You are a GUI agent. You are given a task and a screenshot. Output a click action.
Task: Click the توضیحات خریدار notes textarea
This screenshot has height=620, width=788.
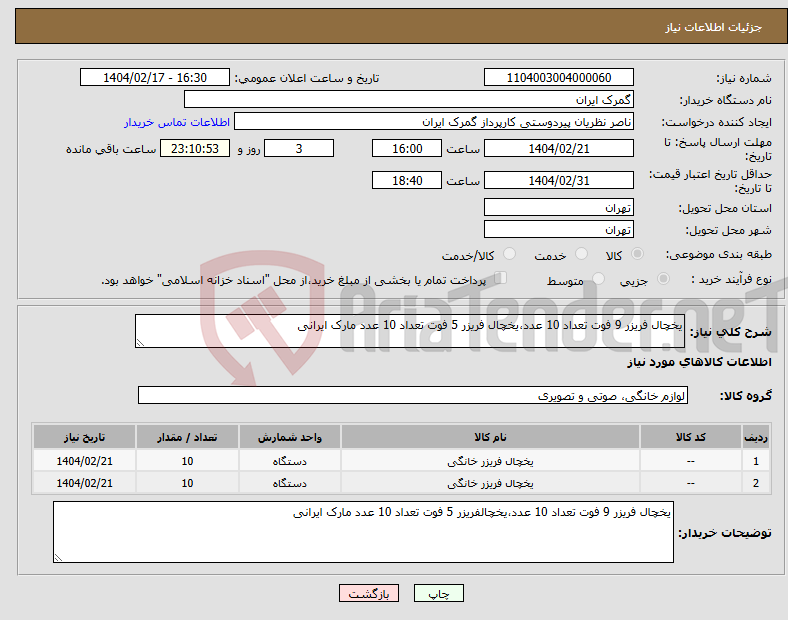pyautogui.click(x=363, y=532)
